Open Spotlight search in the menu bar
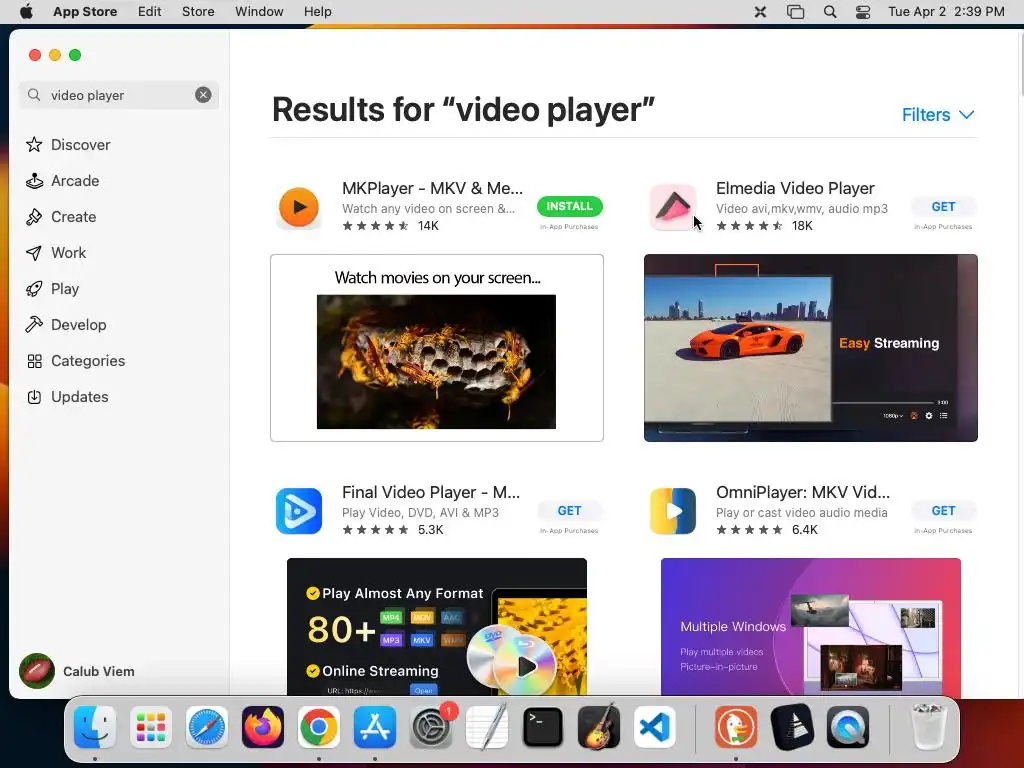Screen dimensions: 1024x768 (829, 12)
